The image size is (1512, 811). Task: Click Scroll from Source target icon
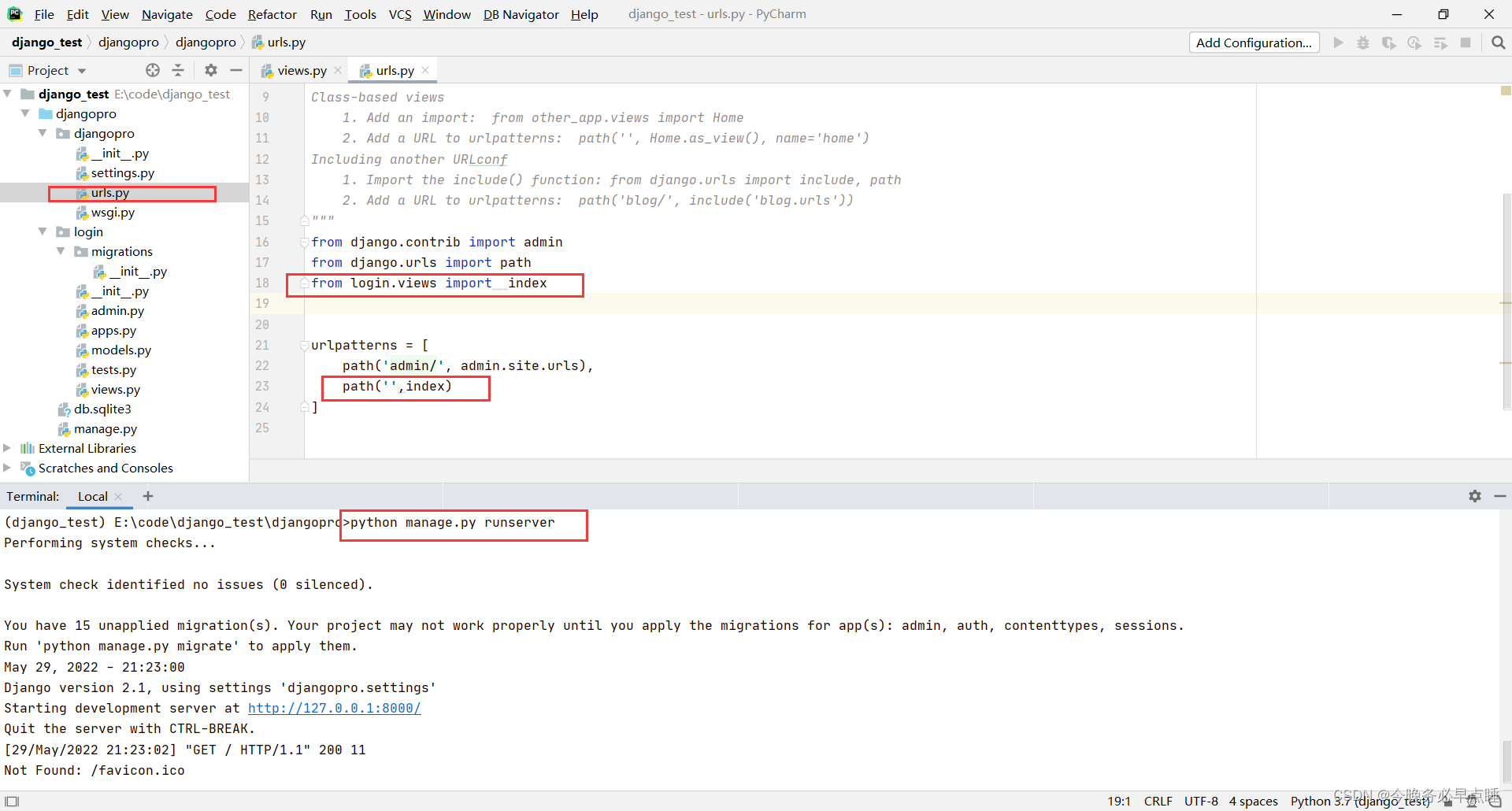coord(153,70)
